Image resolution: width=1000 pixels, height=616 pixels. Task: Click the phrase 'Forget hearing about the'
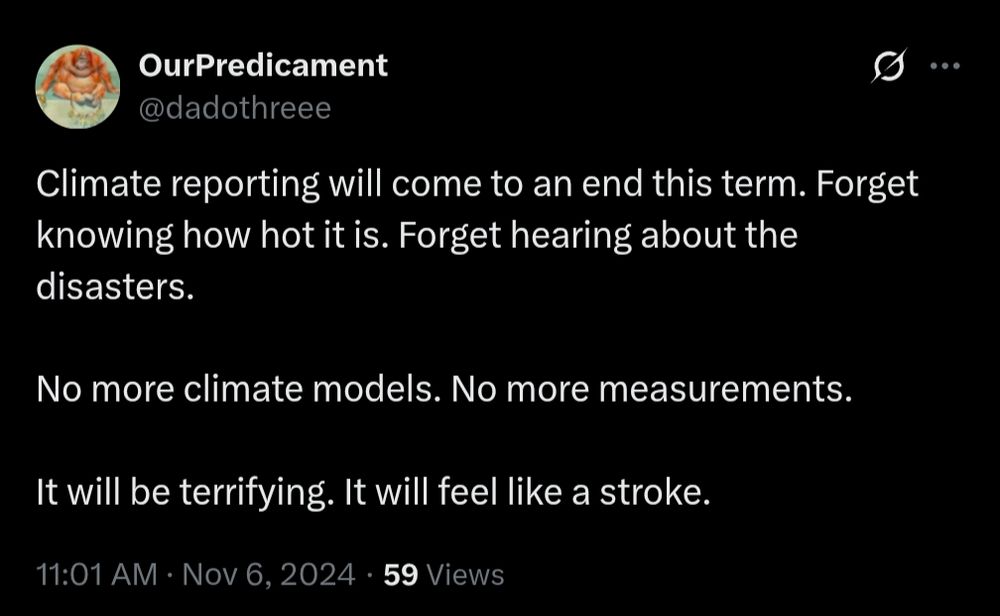pos(598,235)
